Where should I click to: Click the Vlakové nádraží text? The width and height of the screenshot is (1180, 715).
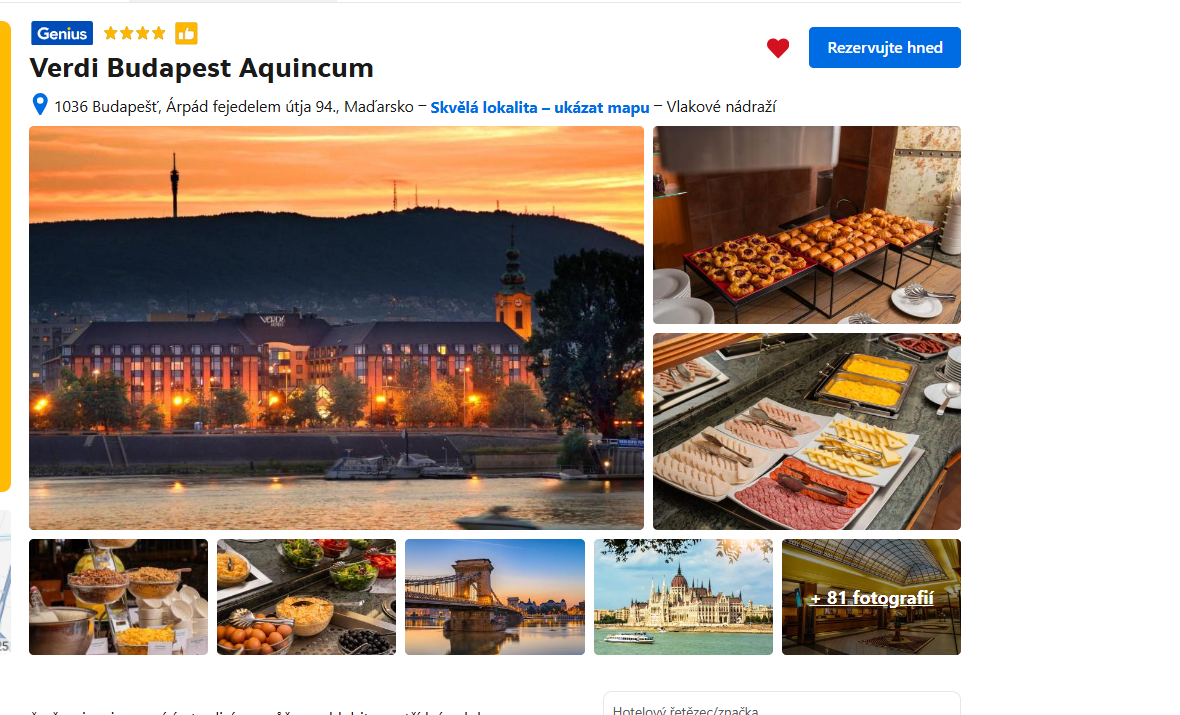(x=721, y=107)
